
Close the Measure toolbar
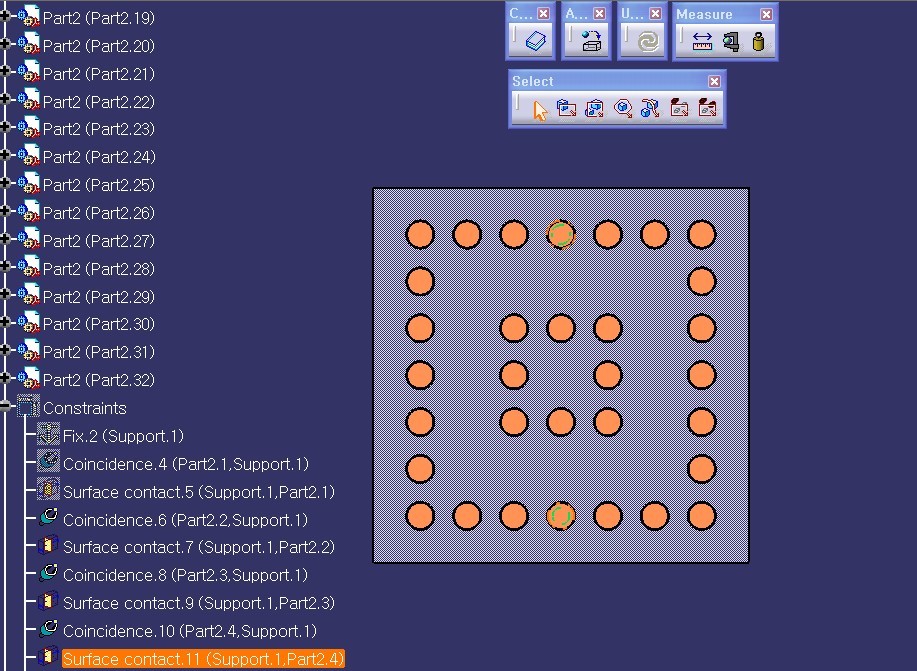766,14
